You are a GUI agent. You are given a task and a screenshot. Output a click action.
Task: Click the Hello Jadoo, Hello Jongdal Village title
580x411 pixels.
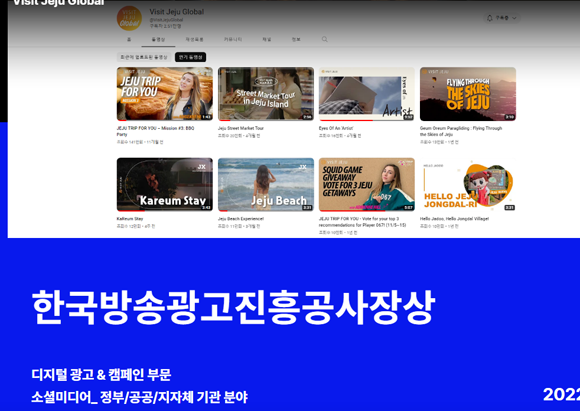[454, 219]
